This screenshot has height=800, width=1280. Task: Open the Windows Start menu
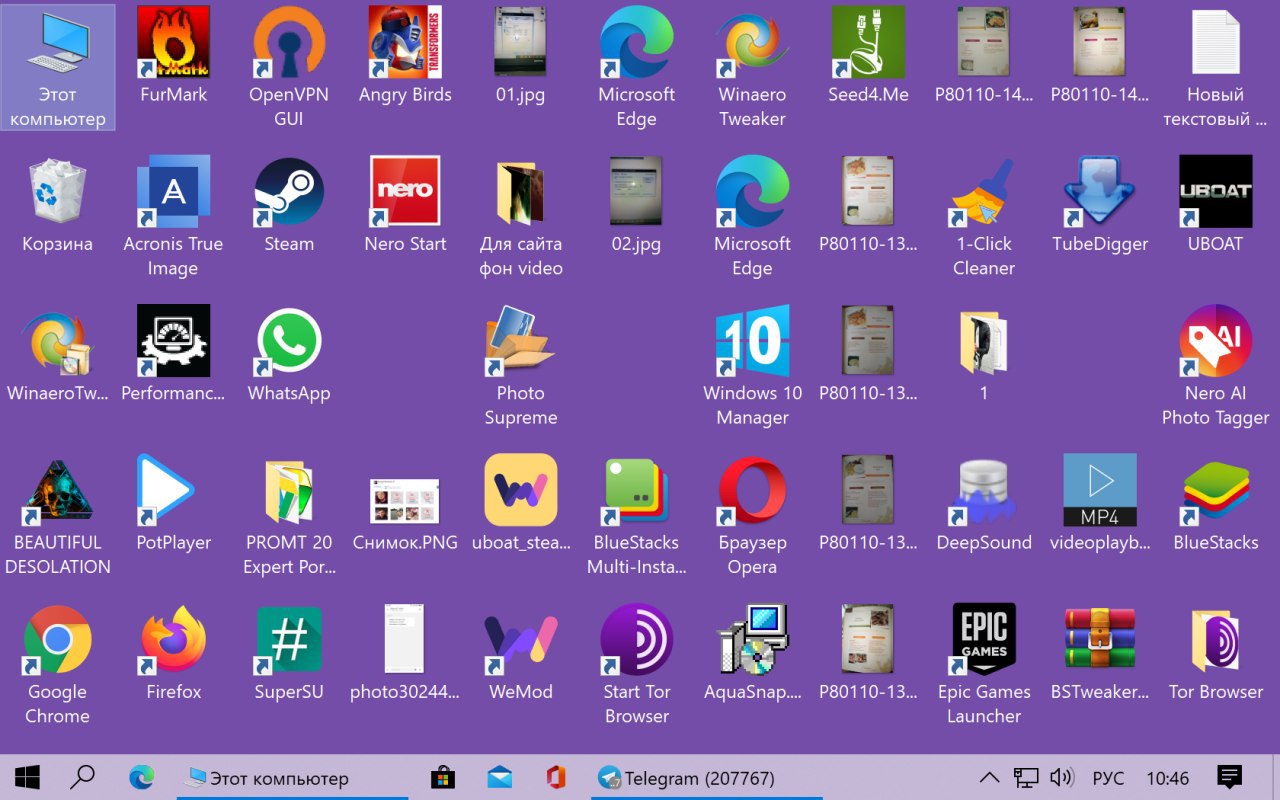(27, 777)
